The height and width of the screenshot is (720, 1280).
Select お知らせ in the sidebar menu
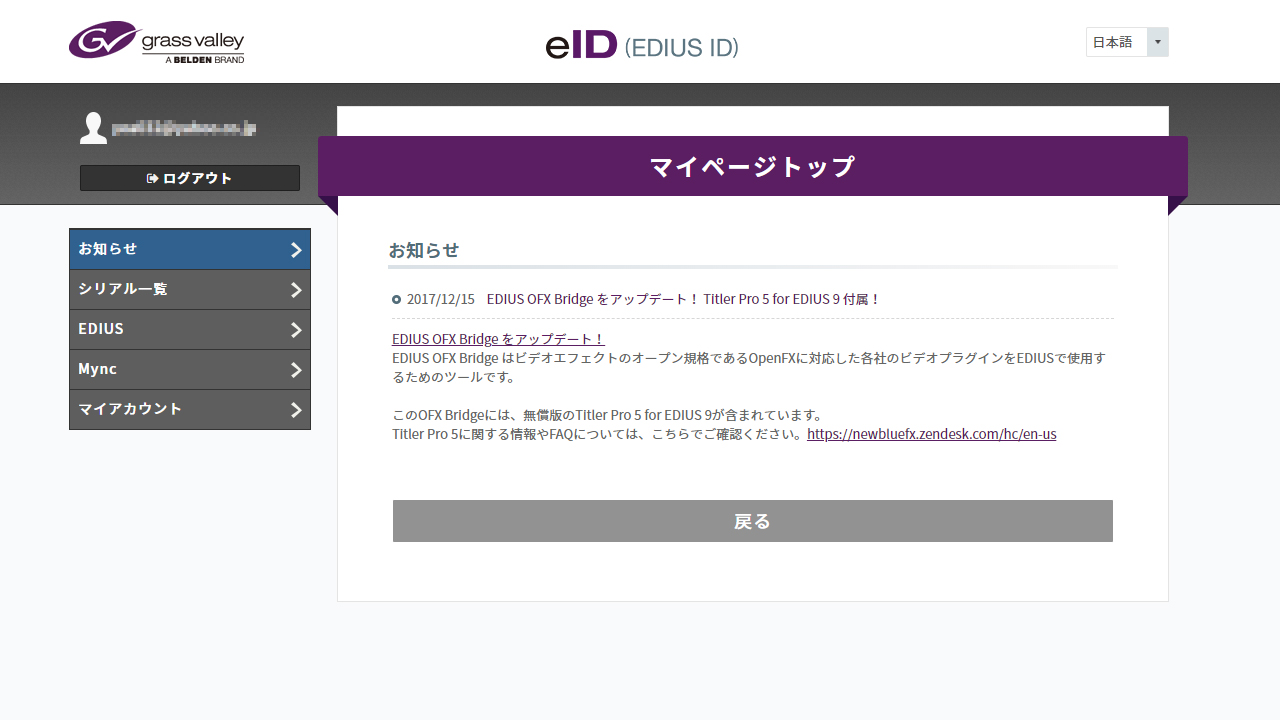coord(190,249)
